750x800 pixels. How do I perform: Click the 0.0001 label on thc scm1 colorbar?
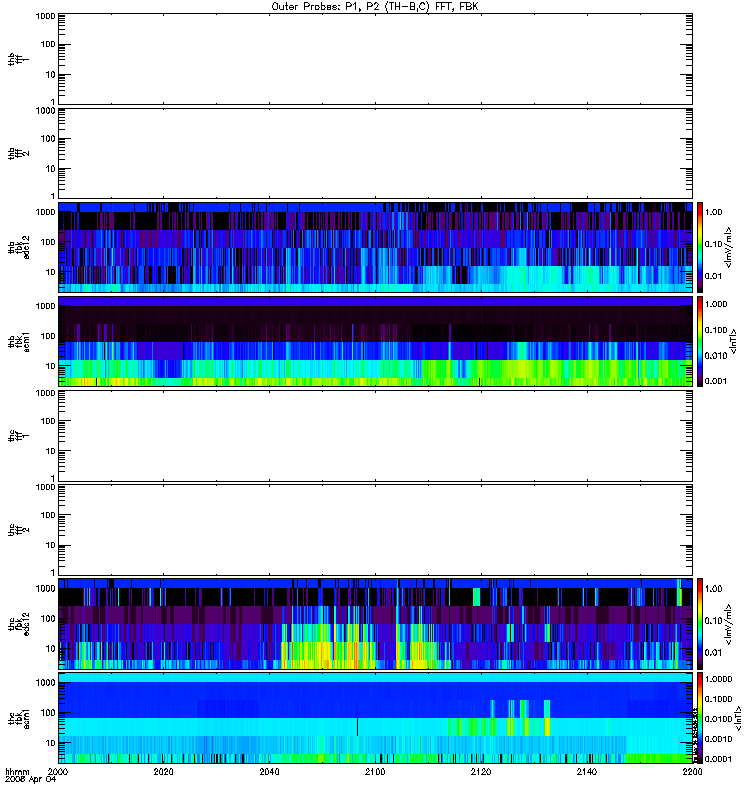pyautogui.click(x=718, y=759)
